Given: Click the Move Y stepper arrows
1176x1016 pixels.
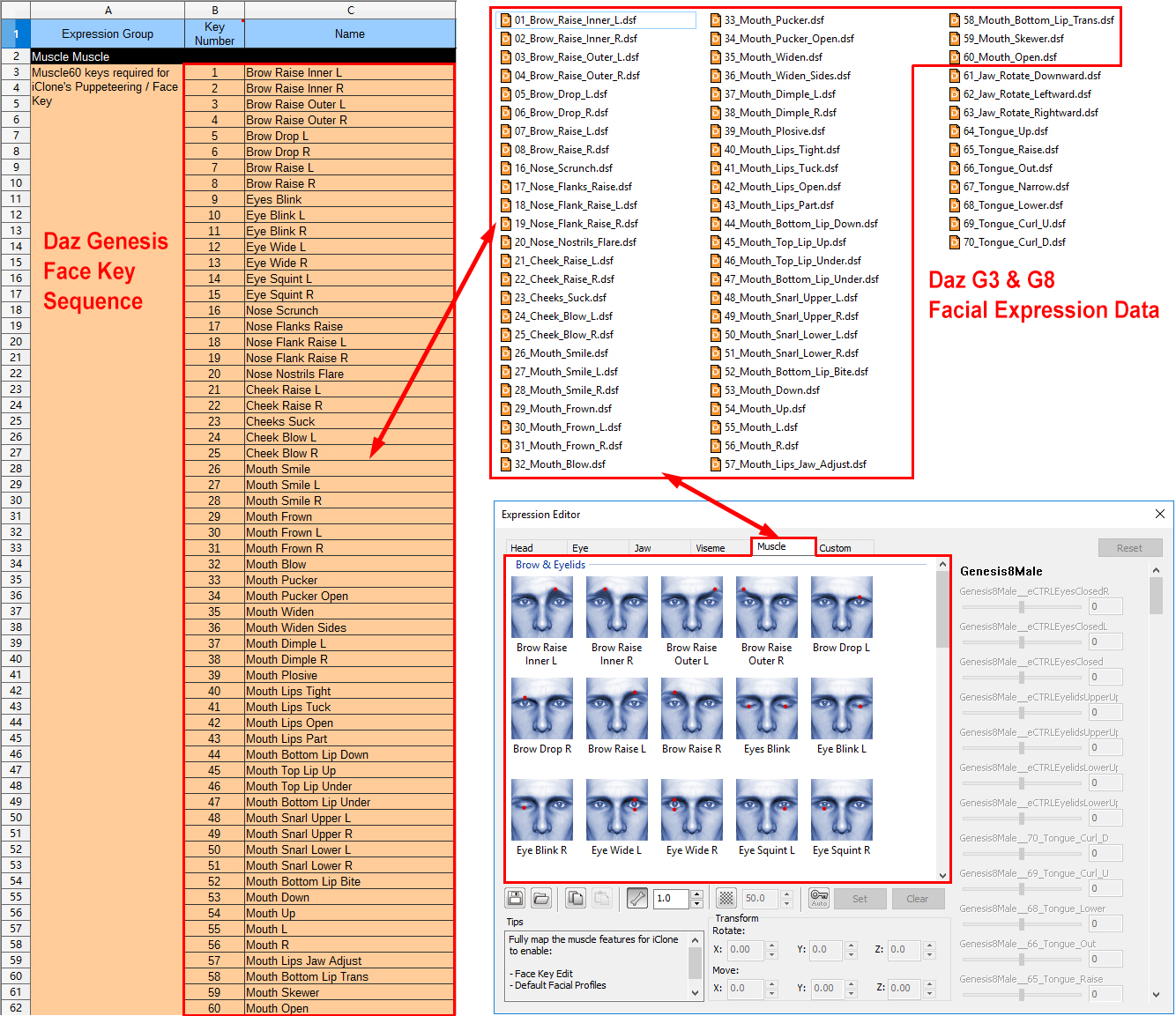Looking at the screenshot, I should (x=852, y=989).
